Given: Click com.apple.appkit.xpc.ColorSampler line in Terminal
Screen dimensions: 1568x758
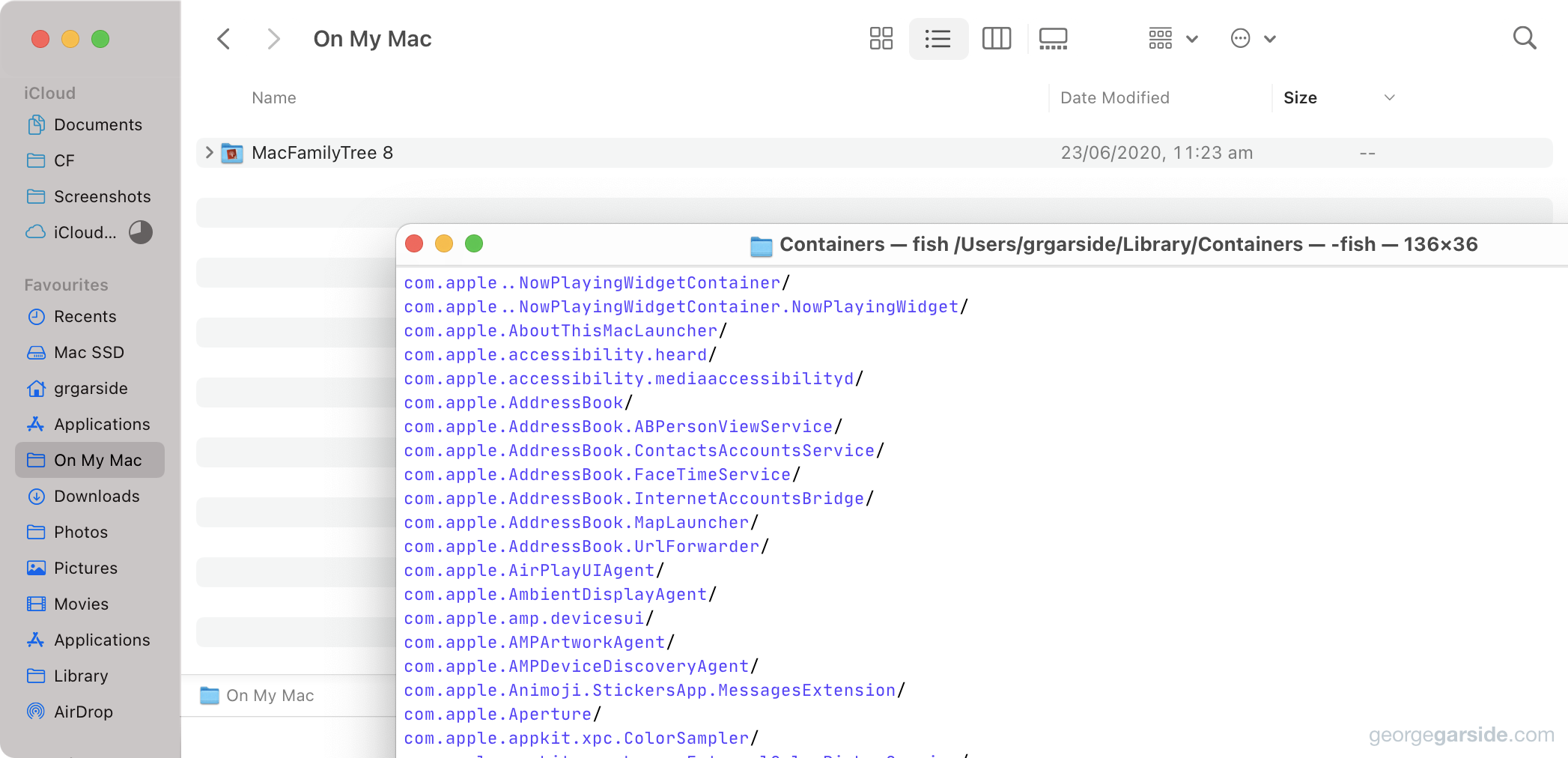Looking at the screenshot, I should tap(581, 739).
